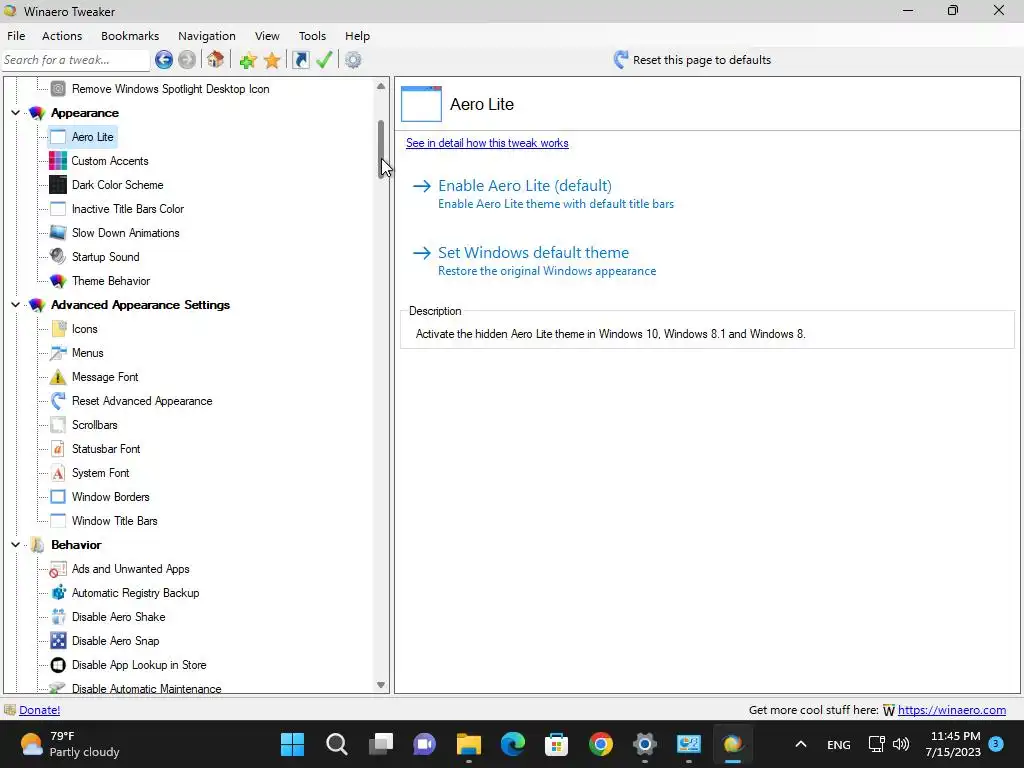1024x768 pixels.
Task: Open bookmarks with the gold star icon
Action: click(272, 61)
